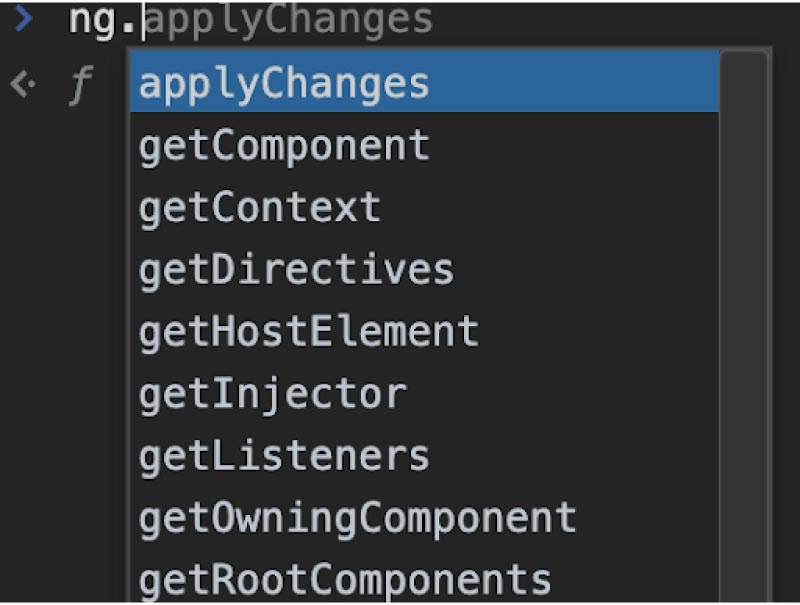Choose getOwningComponent from the list
Screen dimensions: 800x605
(x=424, y=518)
